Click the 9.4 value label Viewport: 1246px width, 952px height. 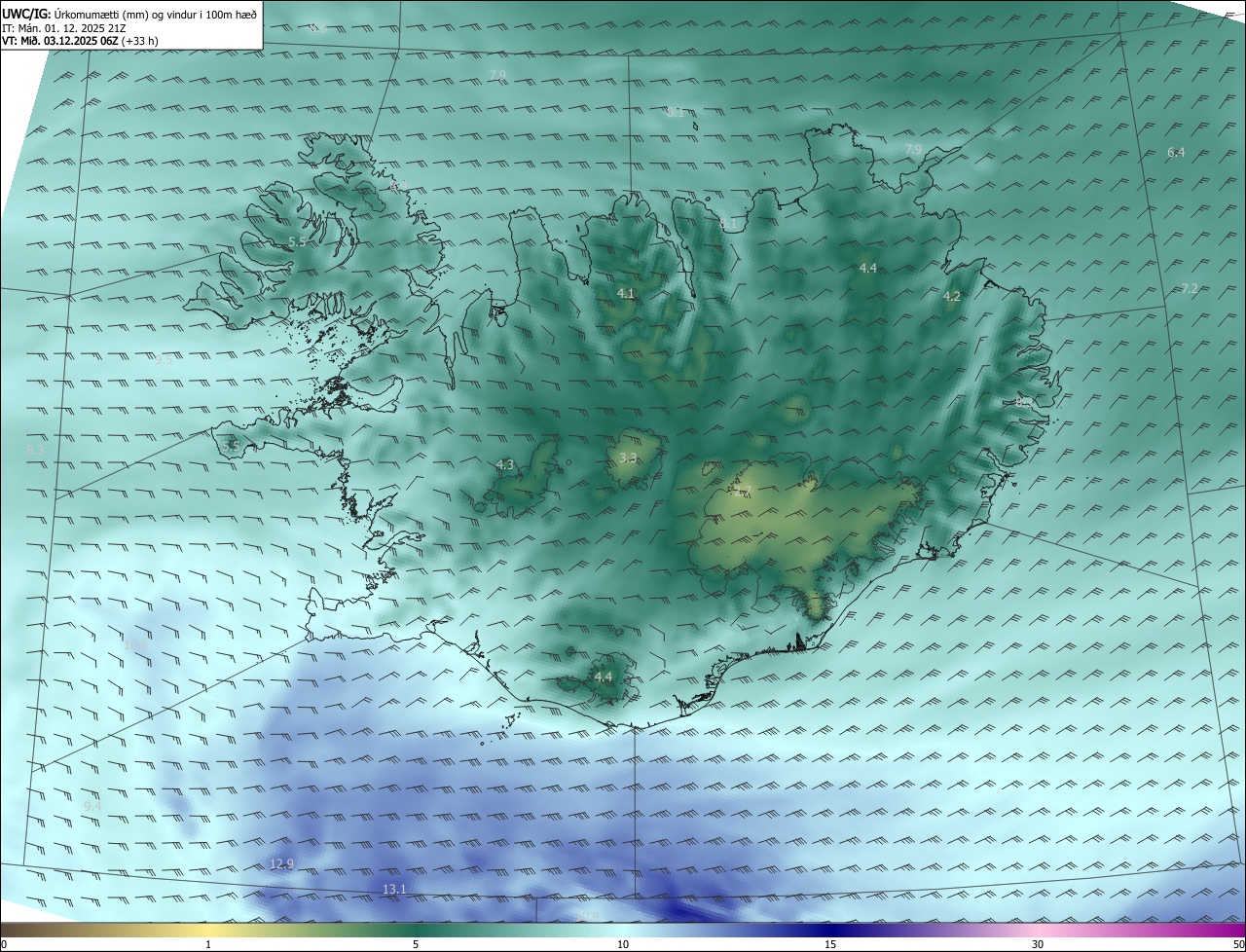point(92,807)
